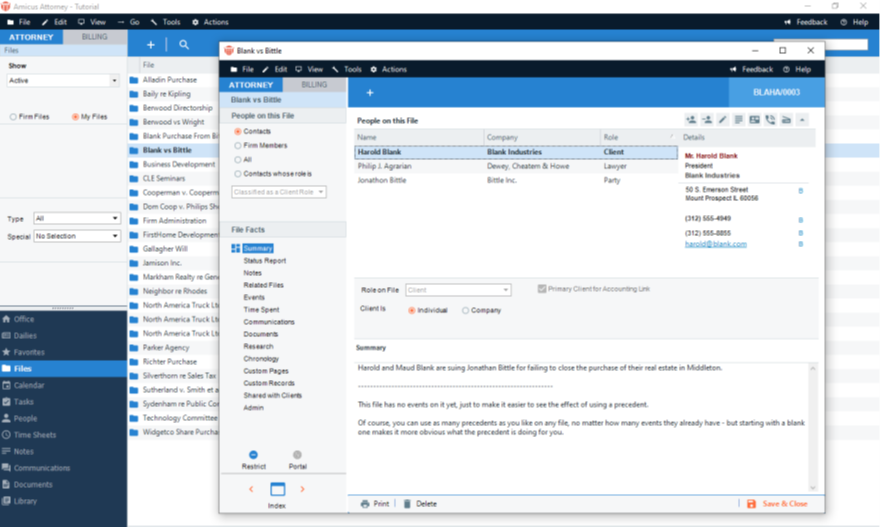The image size is (880, 528).
Task: Click the contact card icon in People toolbar
Action: 754,120
